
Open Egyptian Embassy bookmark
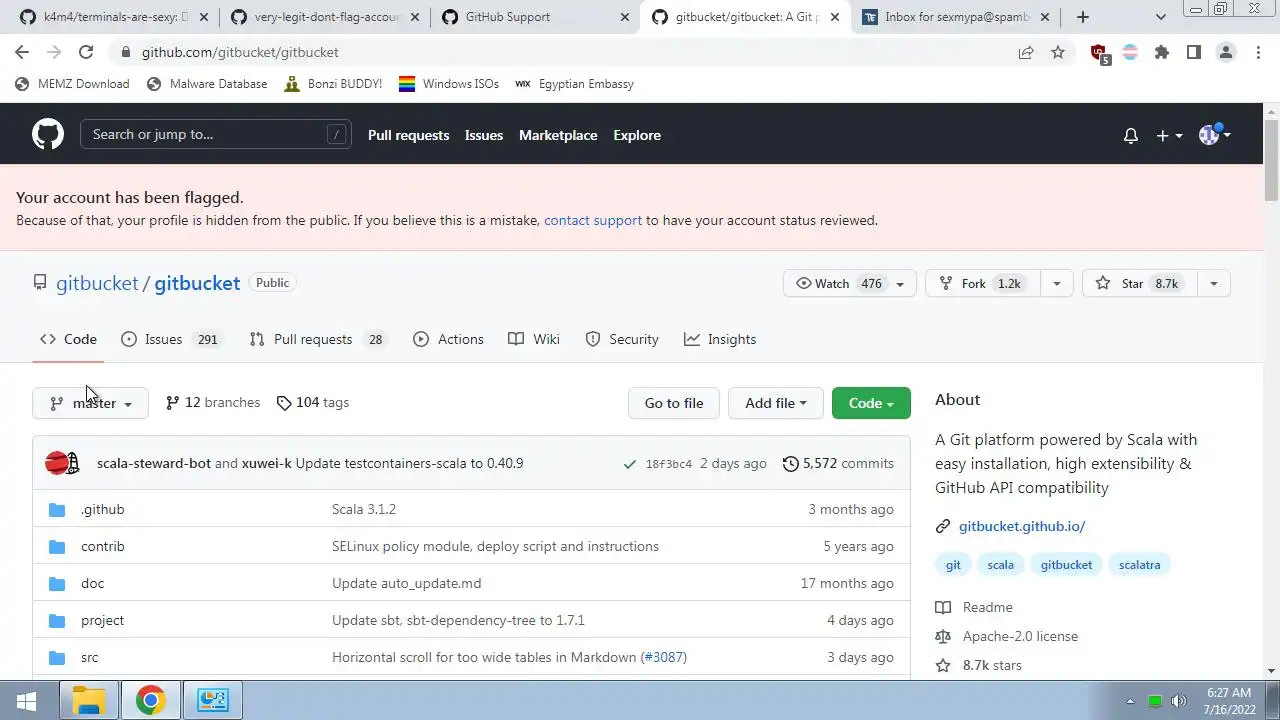574,84
